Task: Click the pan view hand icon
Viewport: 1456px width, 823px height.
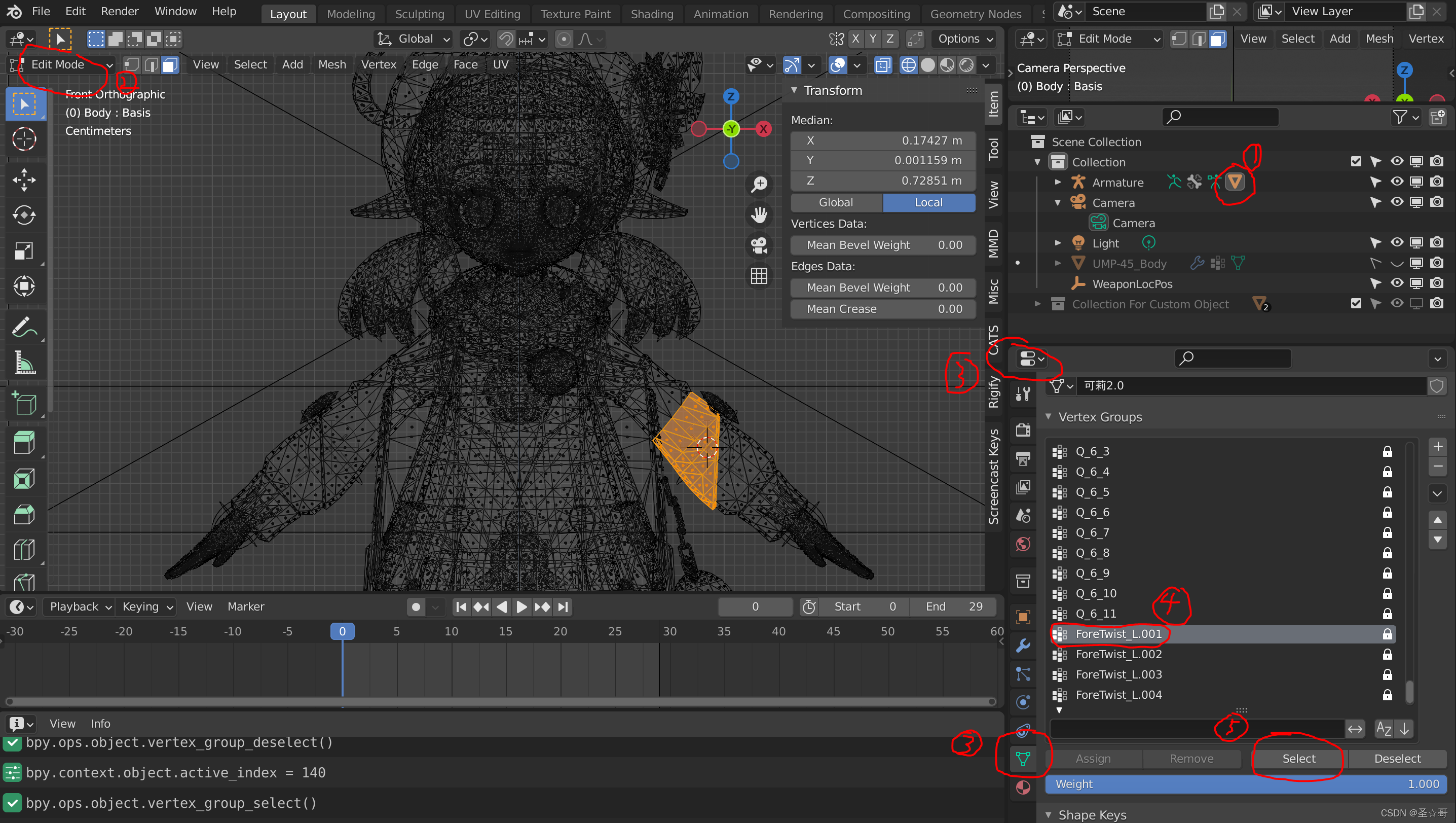Action: coord(759,215)
